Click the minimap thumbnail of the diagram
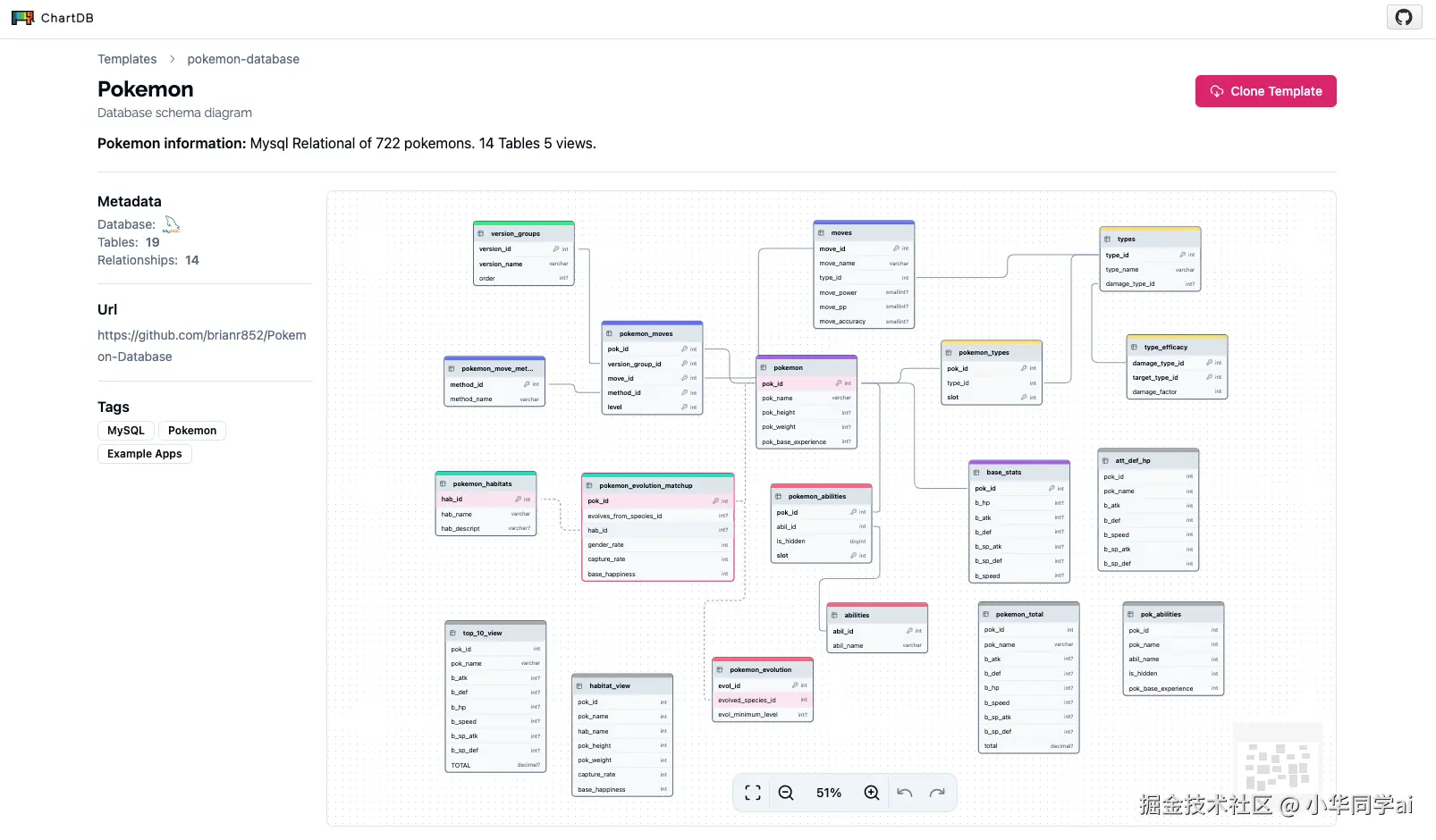1436x840 pixels. tap(1278, 766)
